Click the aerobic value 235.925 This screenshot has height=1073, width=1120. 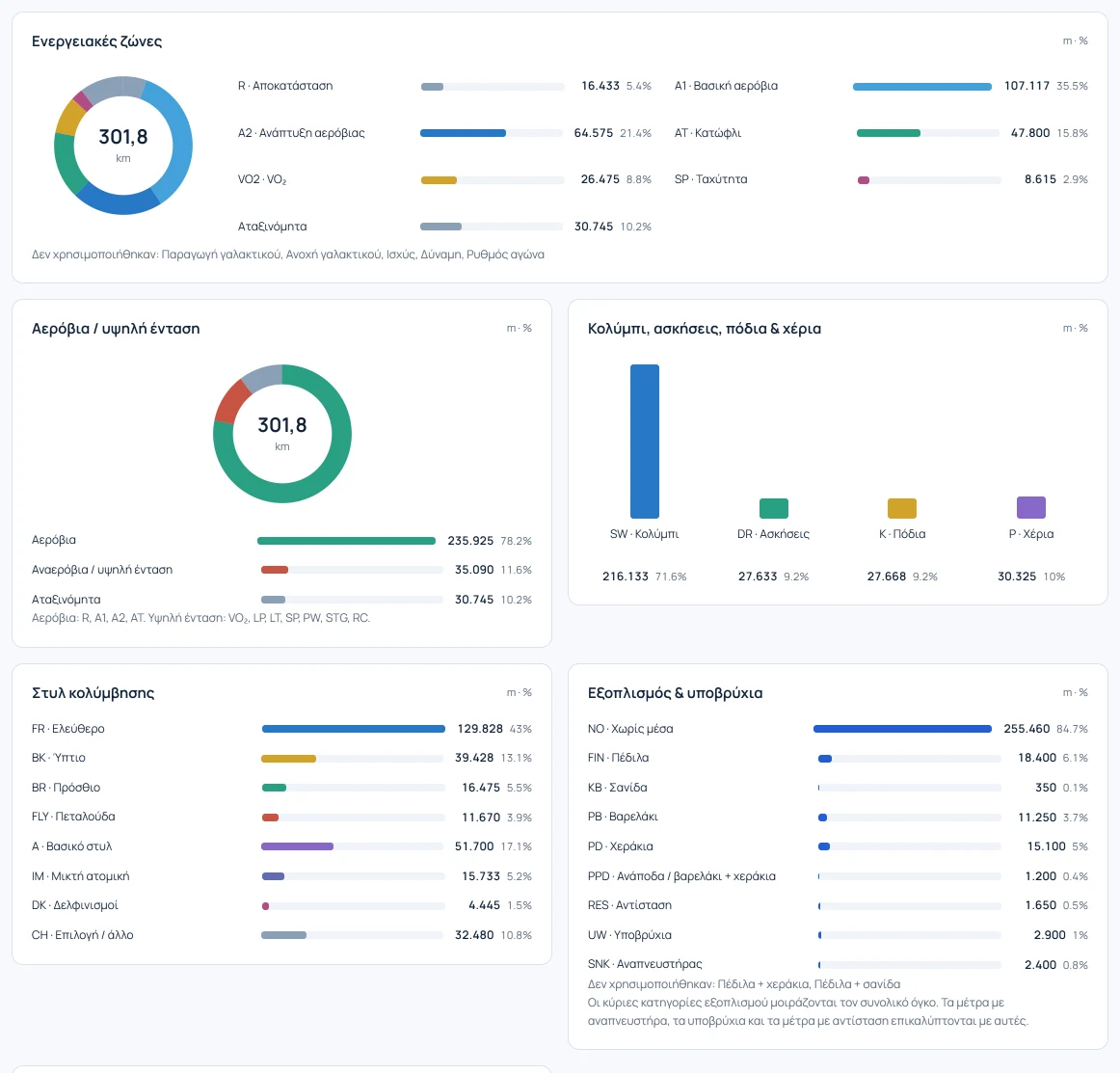[470, 541]
